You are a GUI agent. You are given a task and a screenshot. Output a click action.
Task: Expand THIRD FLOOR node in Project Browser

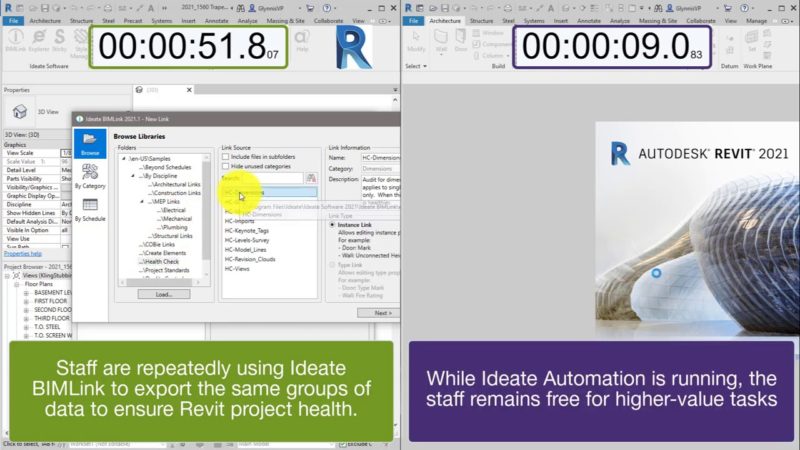(26, 318)
